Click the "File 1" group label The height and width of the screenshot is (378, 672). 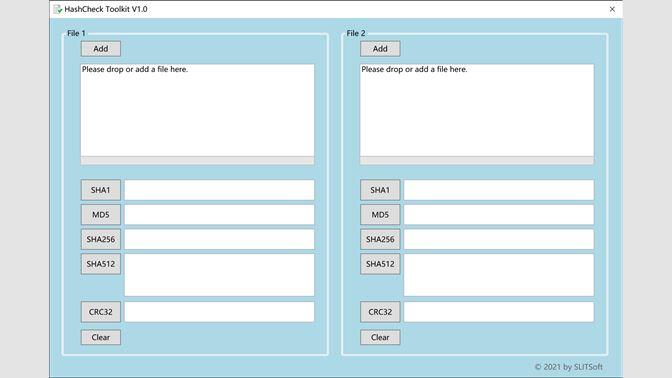point(76,33)
